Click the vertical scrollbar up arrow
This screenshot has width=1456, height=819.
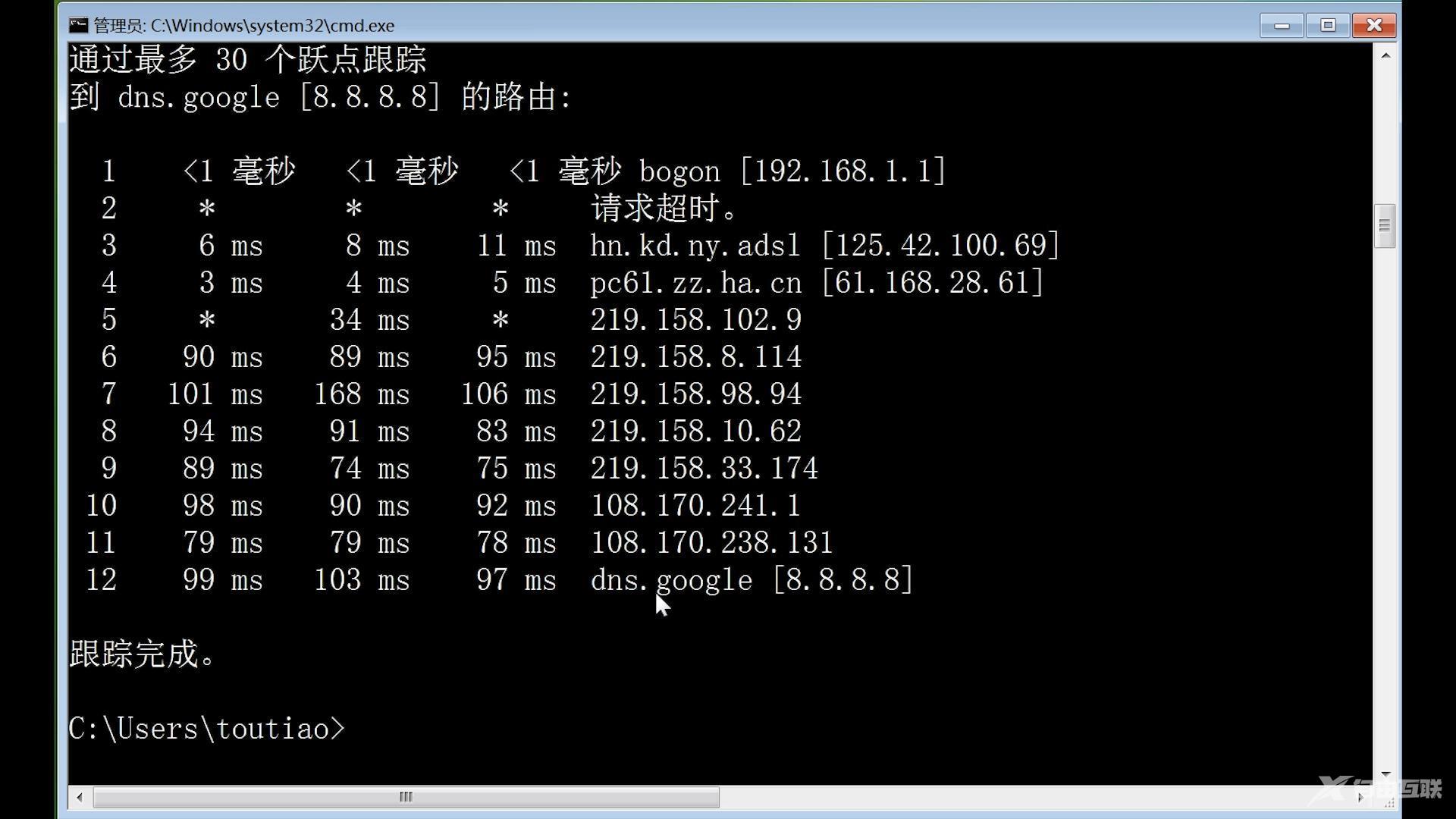1385,55
